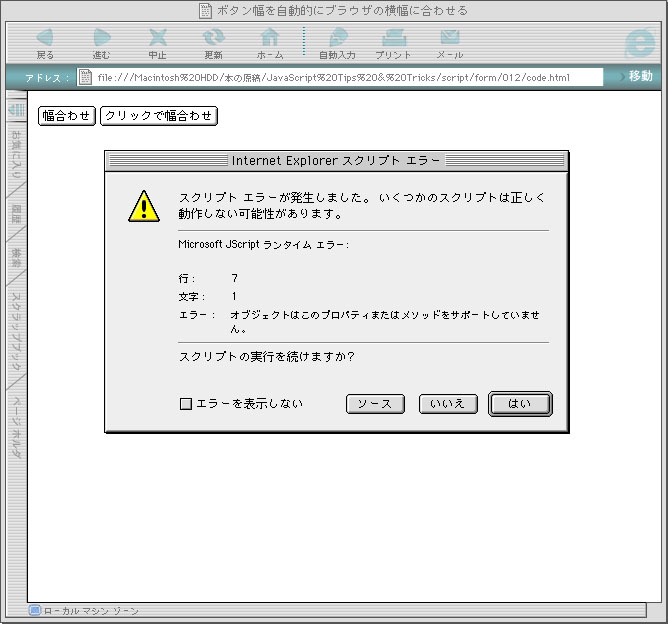Click the 自動入力 autofill icon

[x=338, y=37]
